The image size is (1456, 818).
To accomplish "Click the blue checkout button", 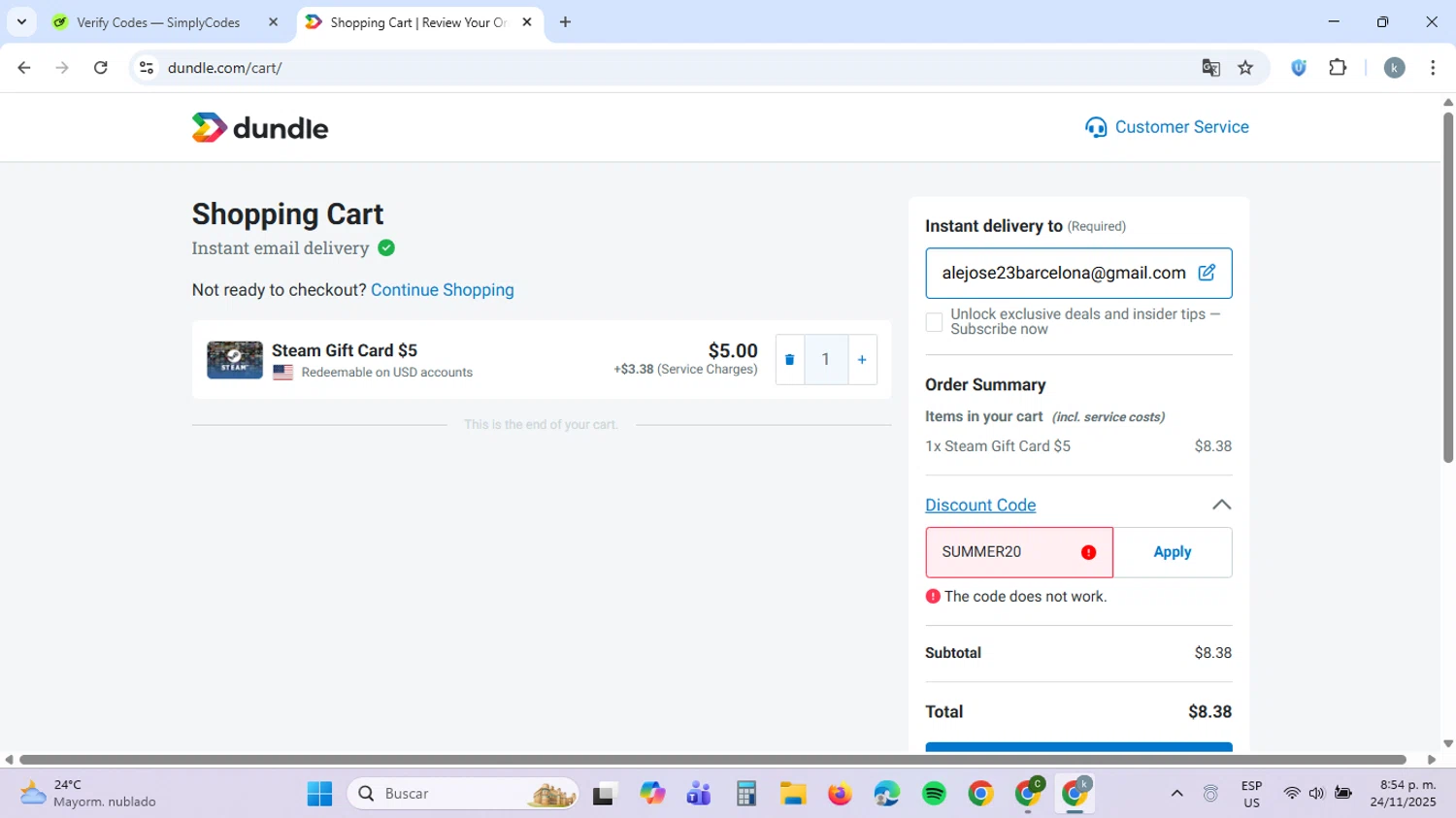I will [1078, 747].
